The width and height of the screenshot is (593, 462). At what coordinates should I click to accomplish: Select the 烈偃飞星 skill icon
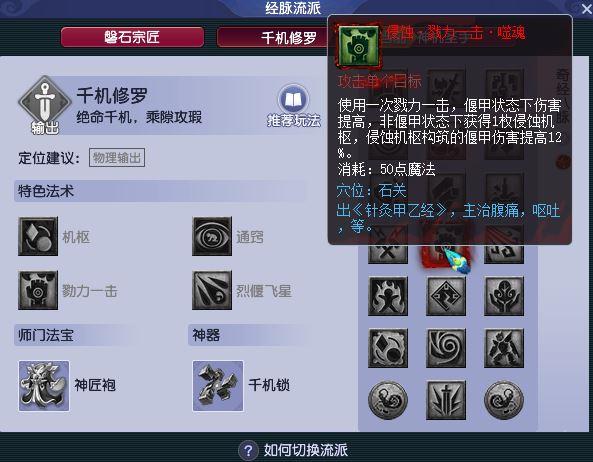pyautogui.click(x=212, y=290)
